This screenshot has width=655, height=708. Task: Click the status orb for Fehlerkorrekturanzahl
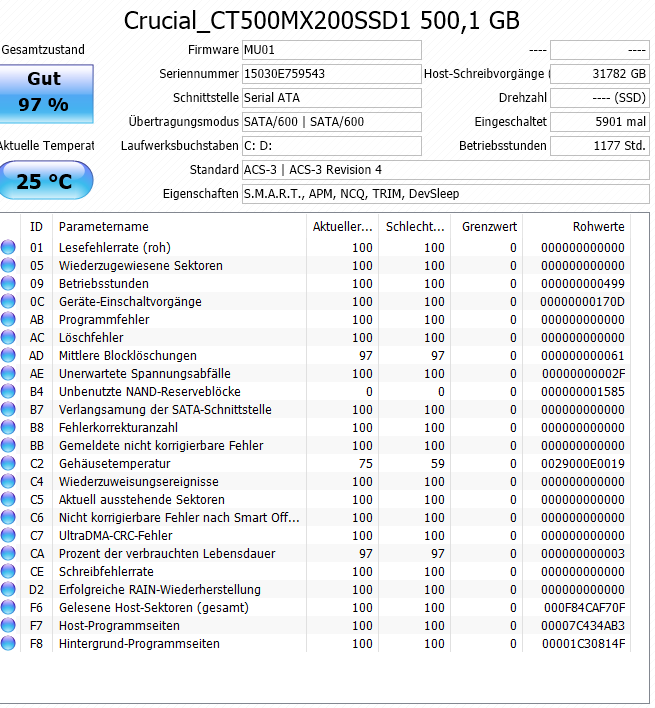[8, 427]
